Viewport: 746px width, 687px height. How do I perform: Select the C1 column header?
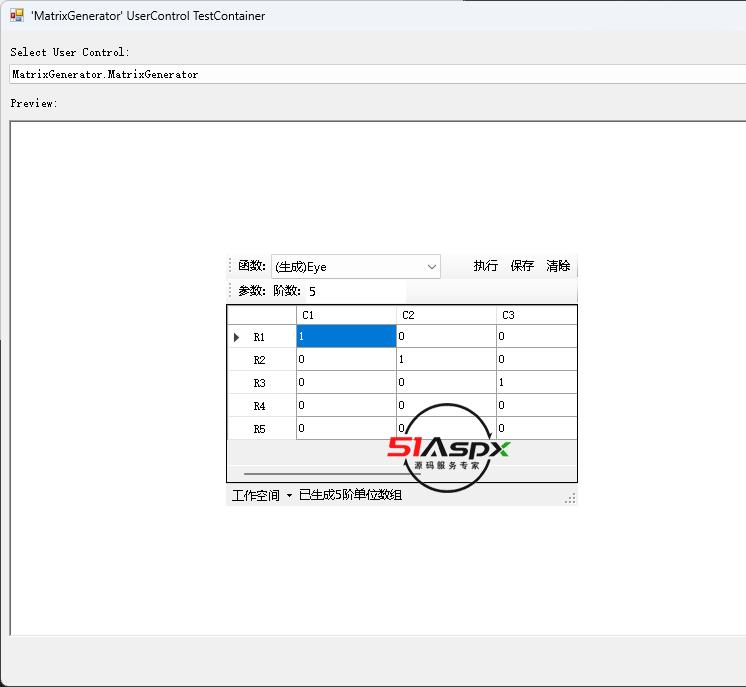point(346,315)
